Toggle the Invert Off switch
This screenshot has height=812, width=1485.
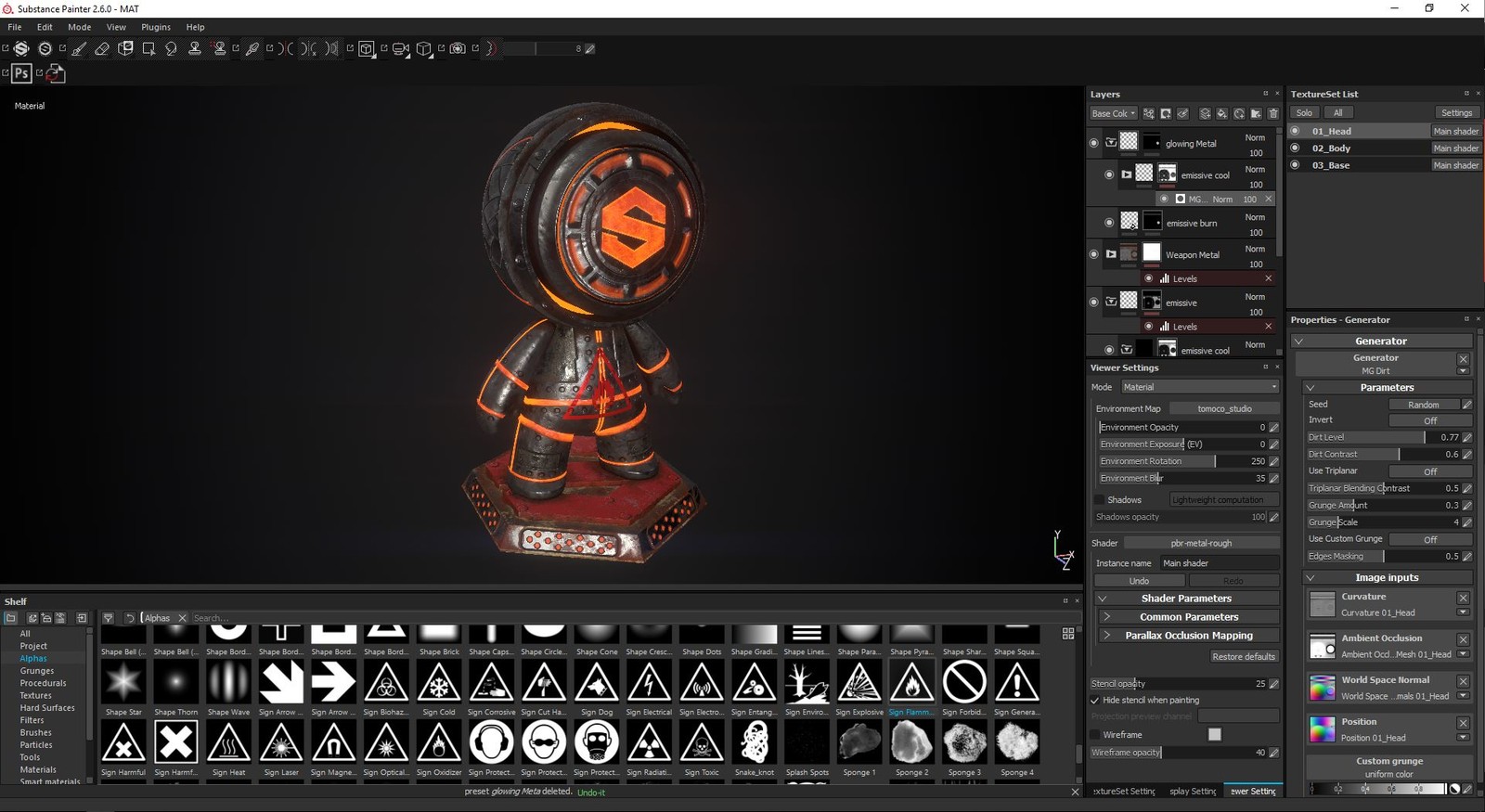(x=1430, y=420)
